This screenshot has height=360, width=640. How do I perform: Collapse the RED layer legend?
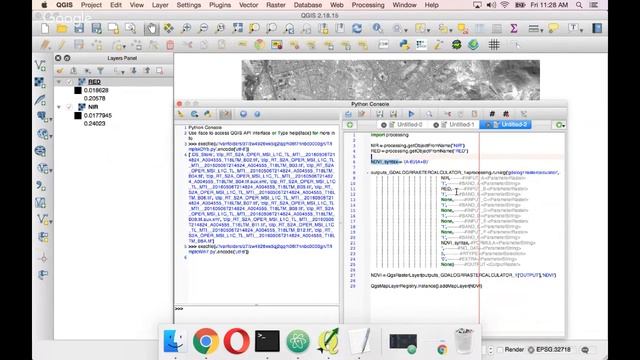pos(59,82)
